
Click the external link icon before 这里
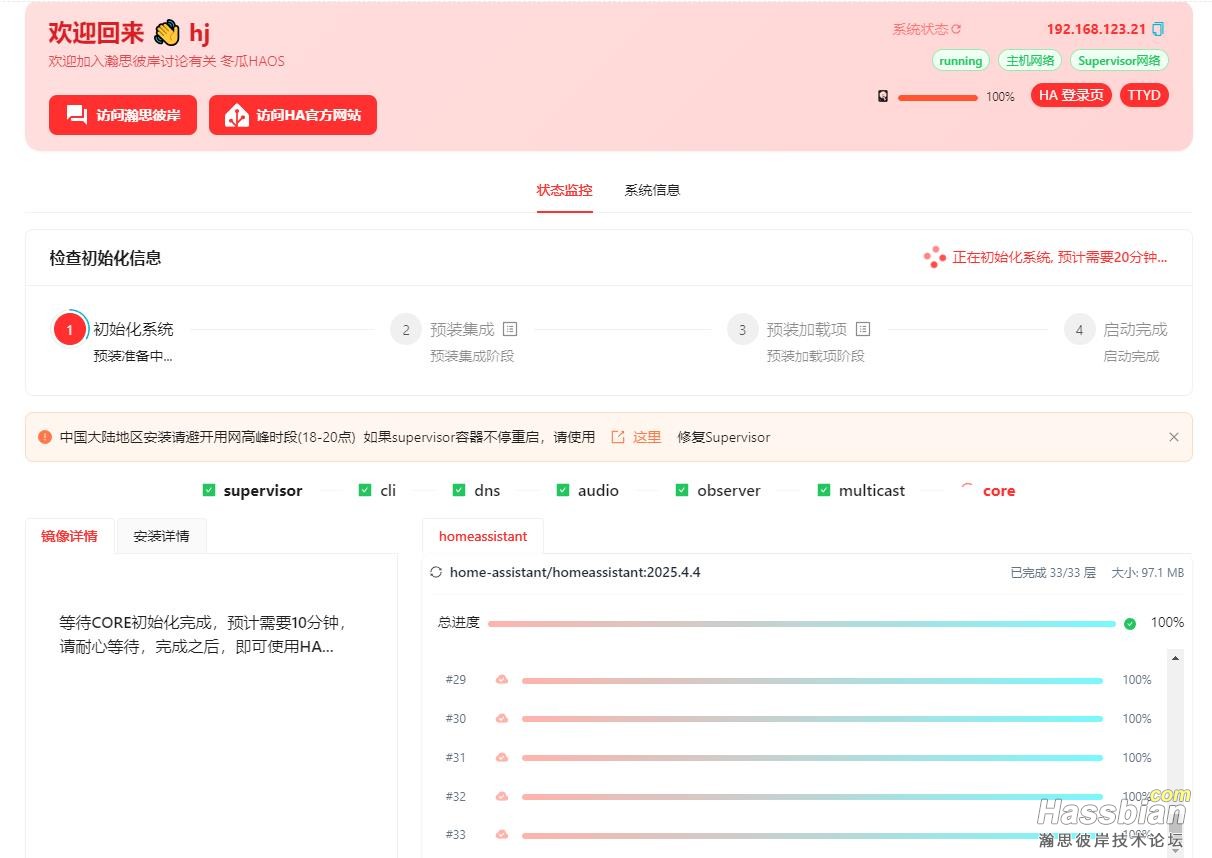point(618,437)
